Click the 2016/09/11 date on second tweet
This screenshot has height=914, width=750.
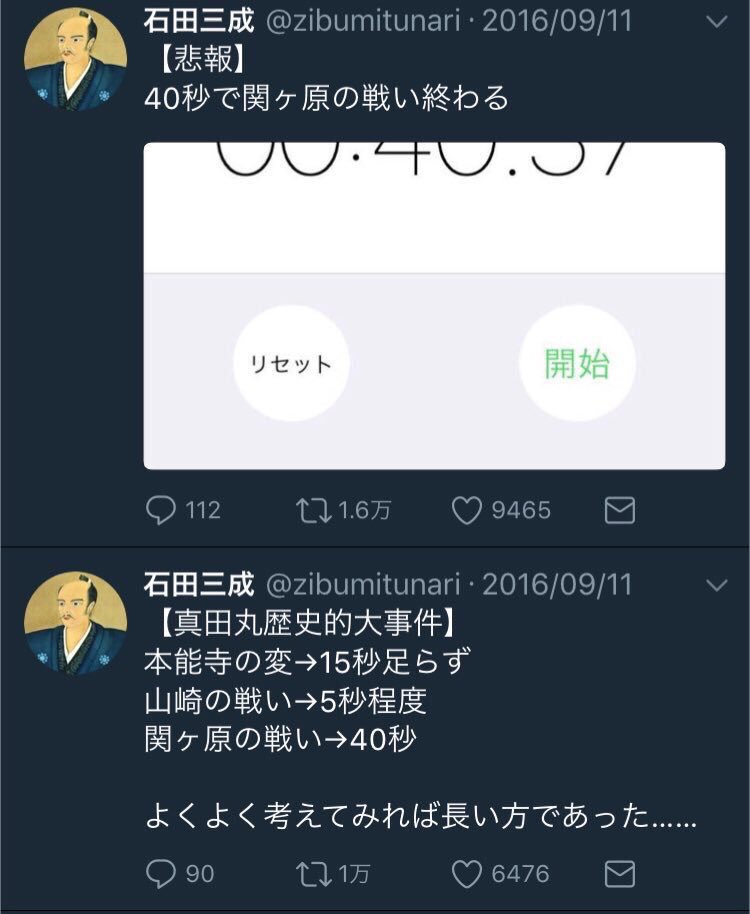tap(557, 585)
